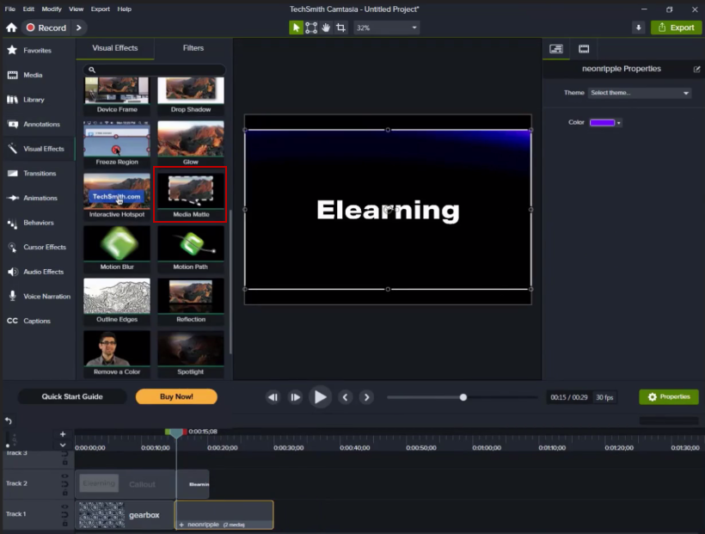The width and height of the screenshot is (705, 534).
Task: Click the download arrow icon near Export
Action: (x=638, y=28)
